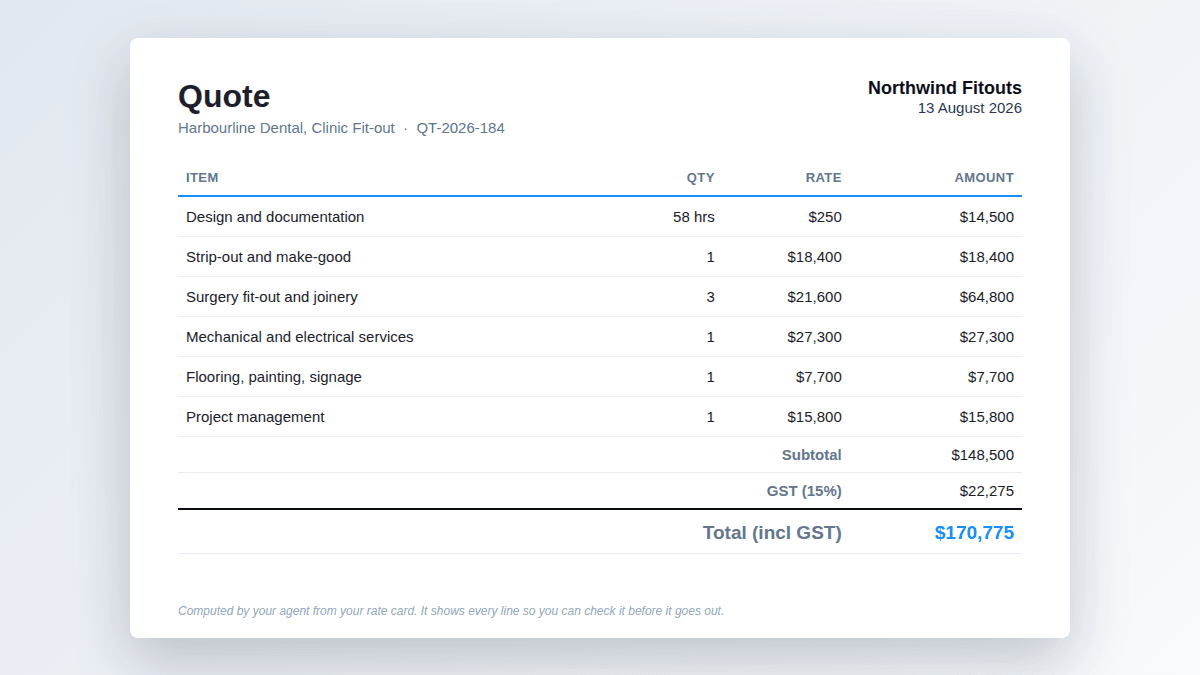Select Mechanical and electrical services row

[600, 337]
